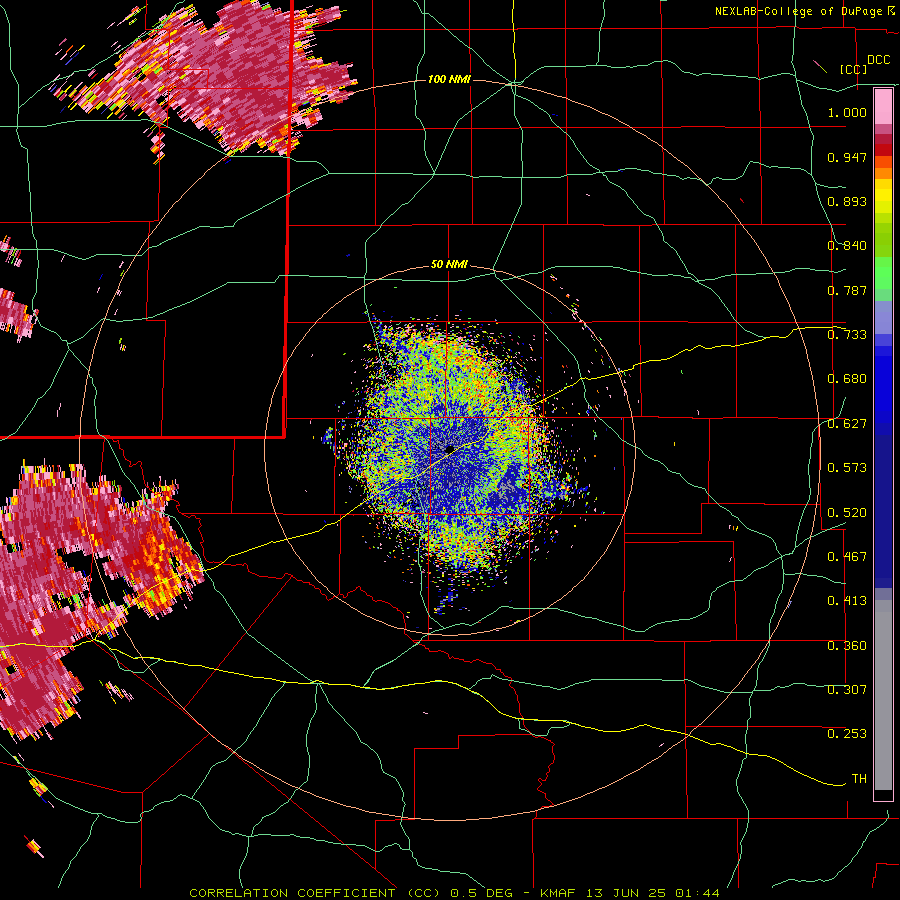The width and height of the screenshot is (900, 900).
Task: Pick the lavender-blue swatch on the color bar
Action: pyautogui.click(x=883, y=317)
